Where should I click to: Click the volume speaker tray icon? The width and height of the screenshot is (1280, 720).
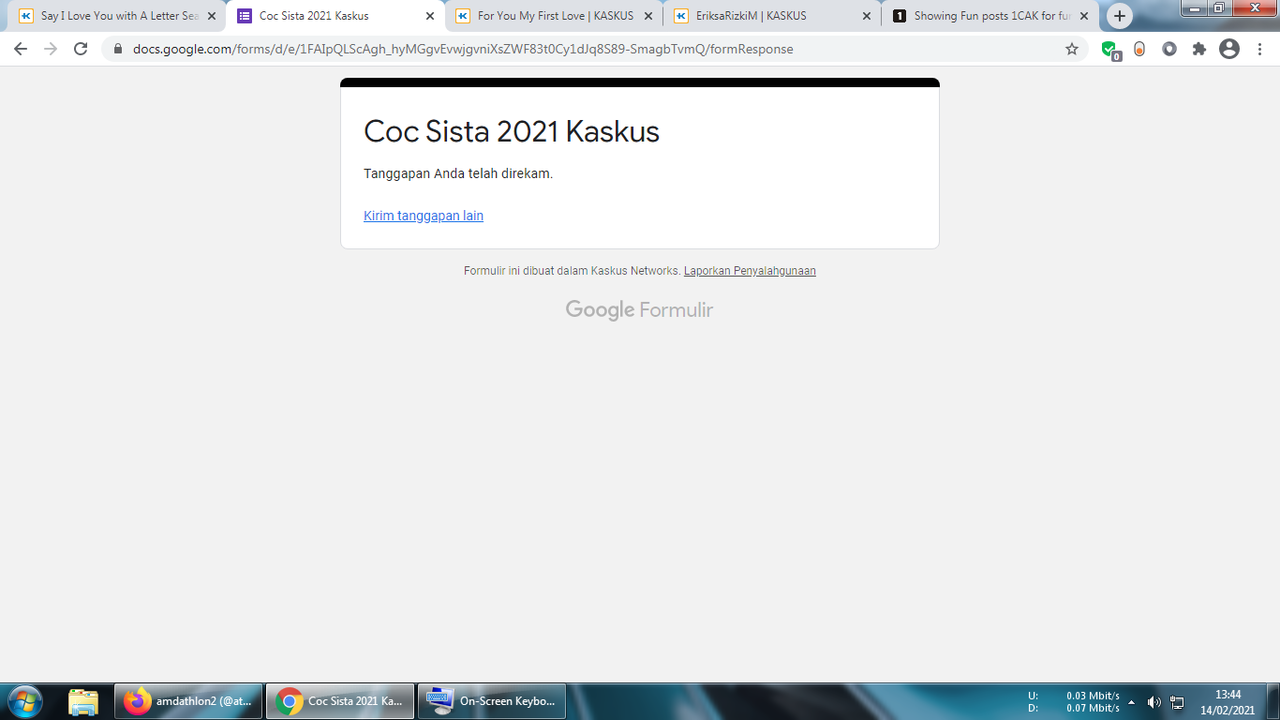pyautogui.click(x=1154, y=702)
